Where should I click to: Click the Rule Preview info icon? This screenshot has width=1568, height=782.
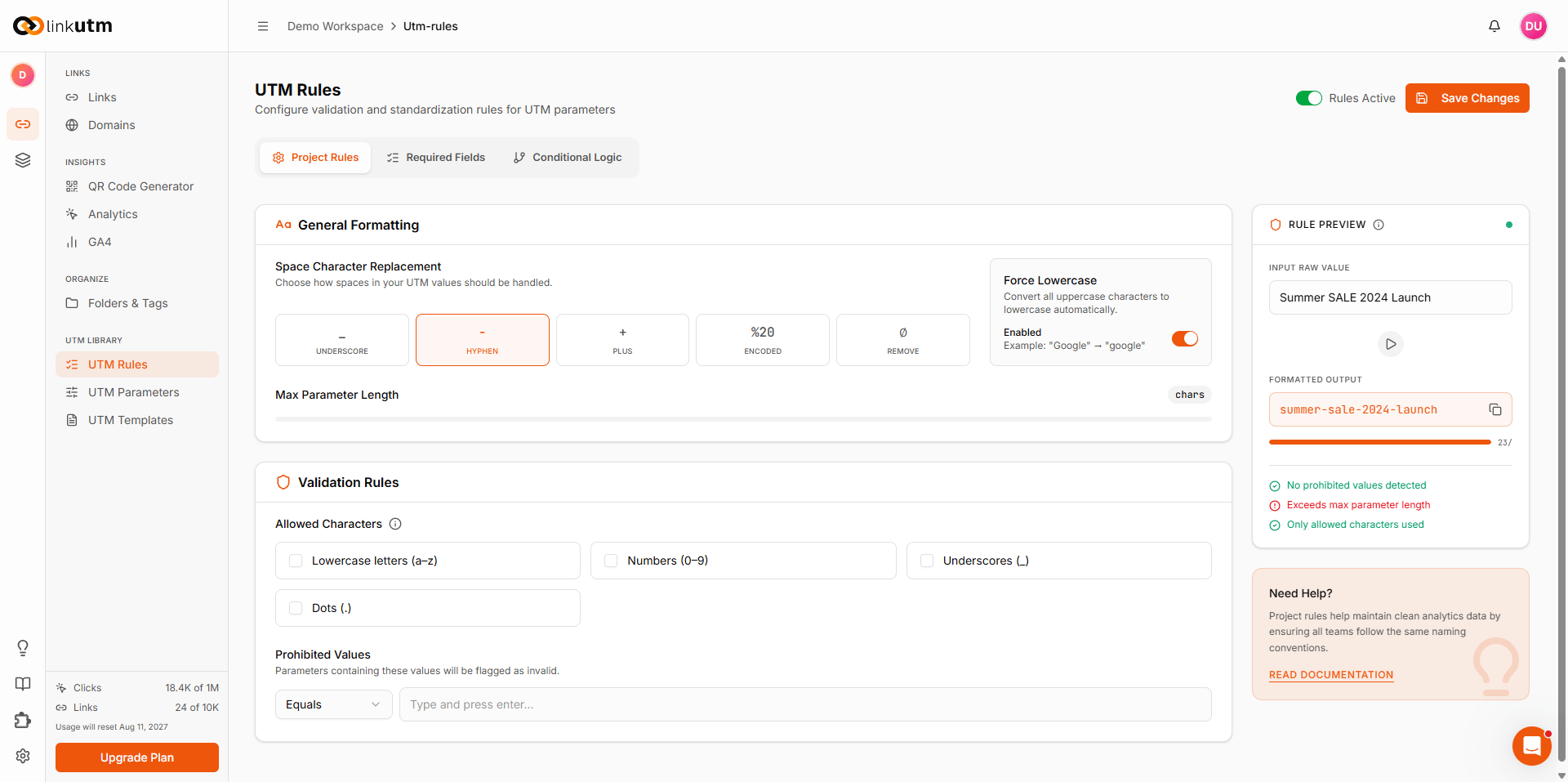point(1379,225)
